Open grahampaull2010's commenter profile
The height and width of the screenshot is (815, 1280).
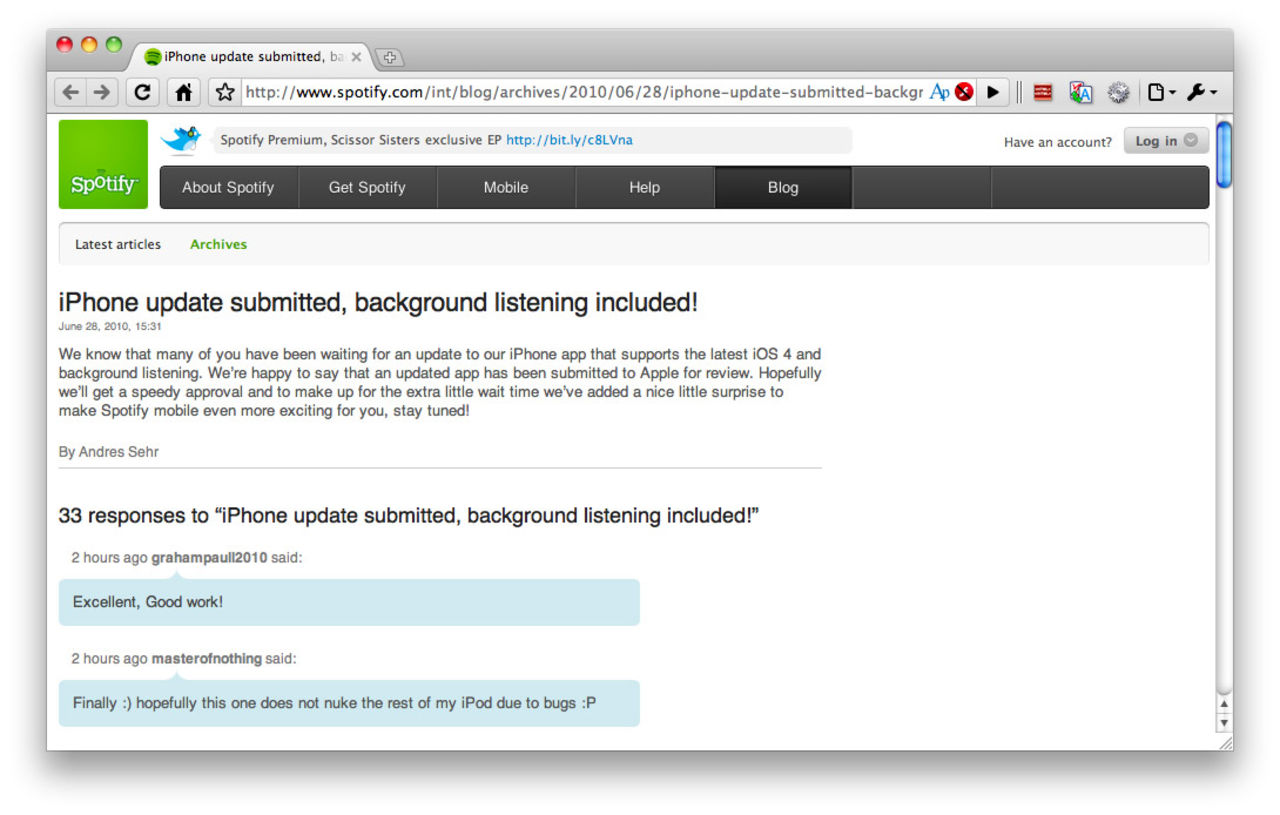coord(209,558)
